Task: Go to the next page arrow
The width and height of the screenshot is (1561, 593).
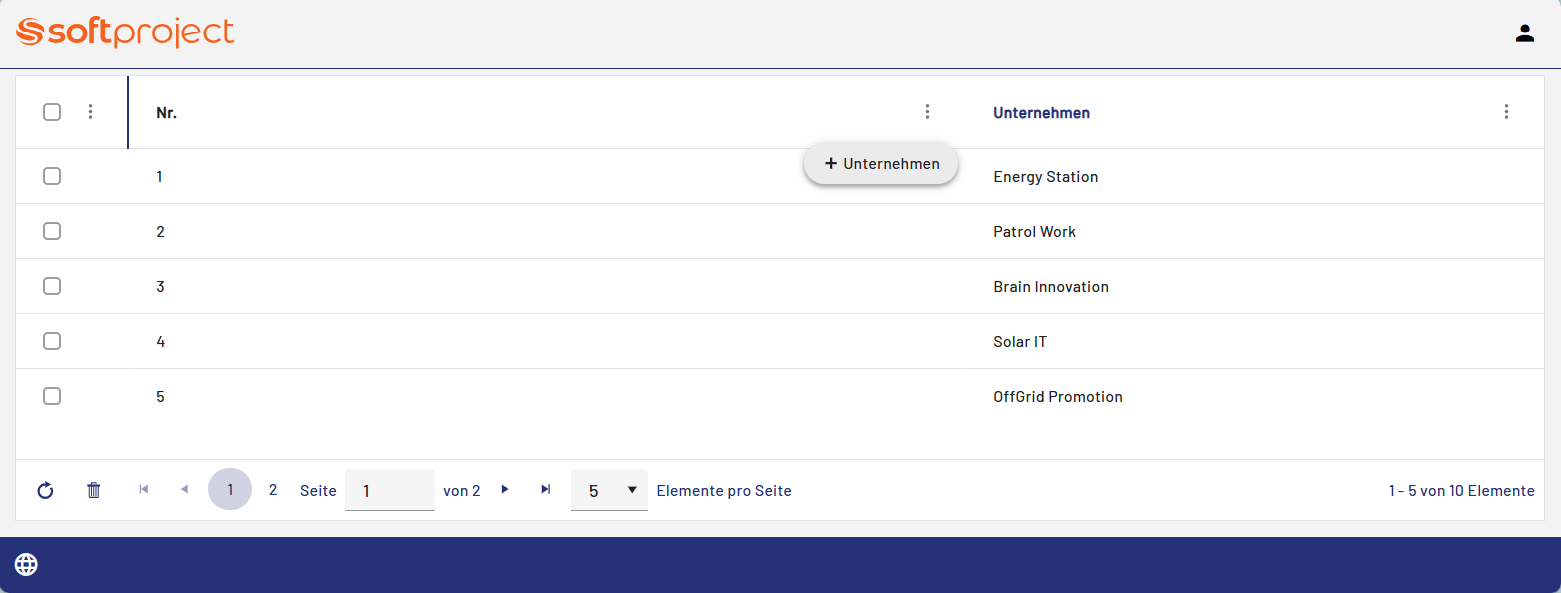Action: pyautogui.click(x=505, y=489)
